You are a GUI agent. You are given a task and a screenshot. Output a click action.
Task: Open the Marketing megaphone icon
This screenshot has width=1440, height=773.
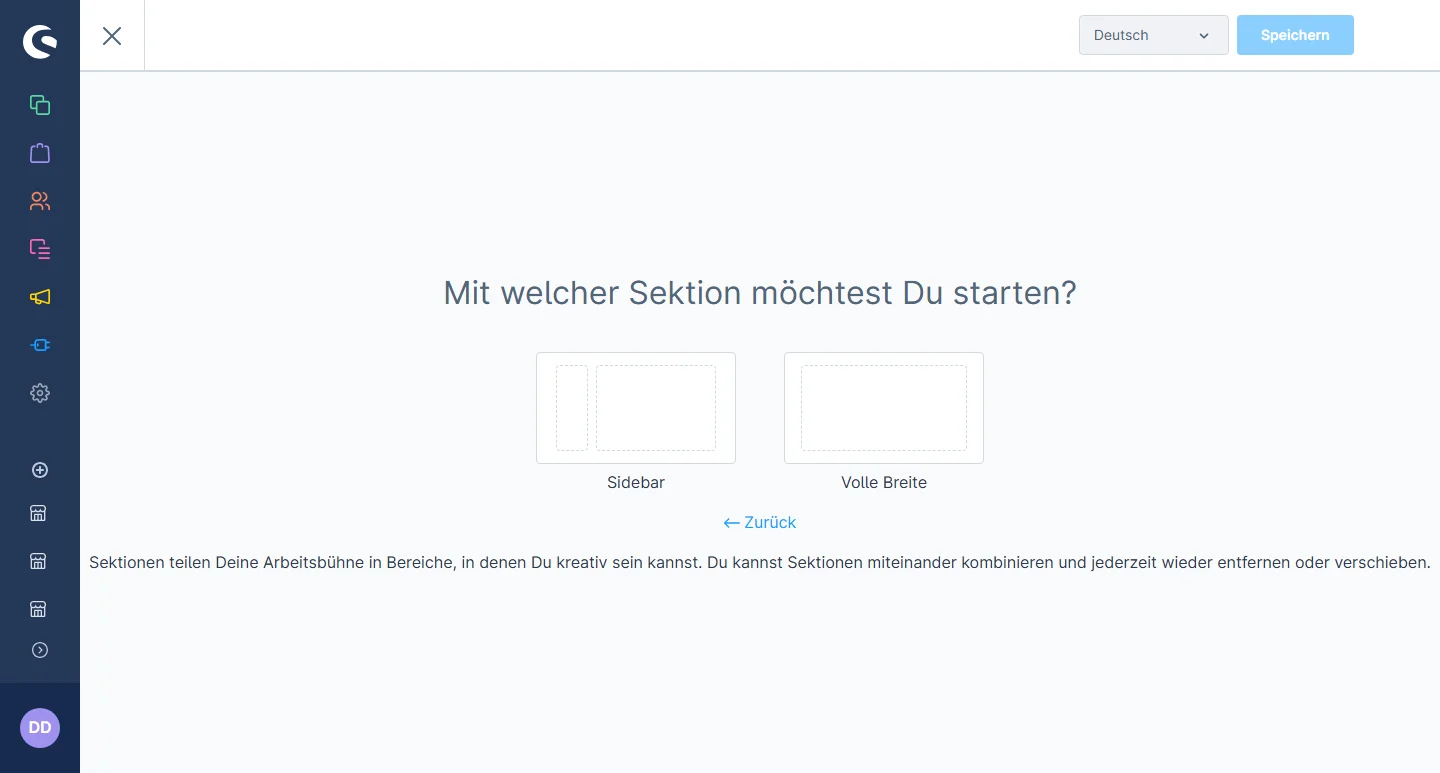[x=40, y=297]
